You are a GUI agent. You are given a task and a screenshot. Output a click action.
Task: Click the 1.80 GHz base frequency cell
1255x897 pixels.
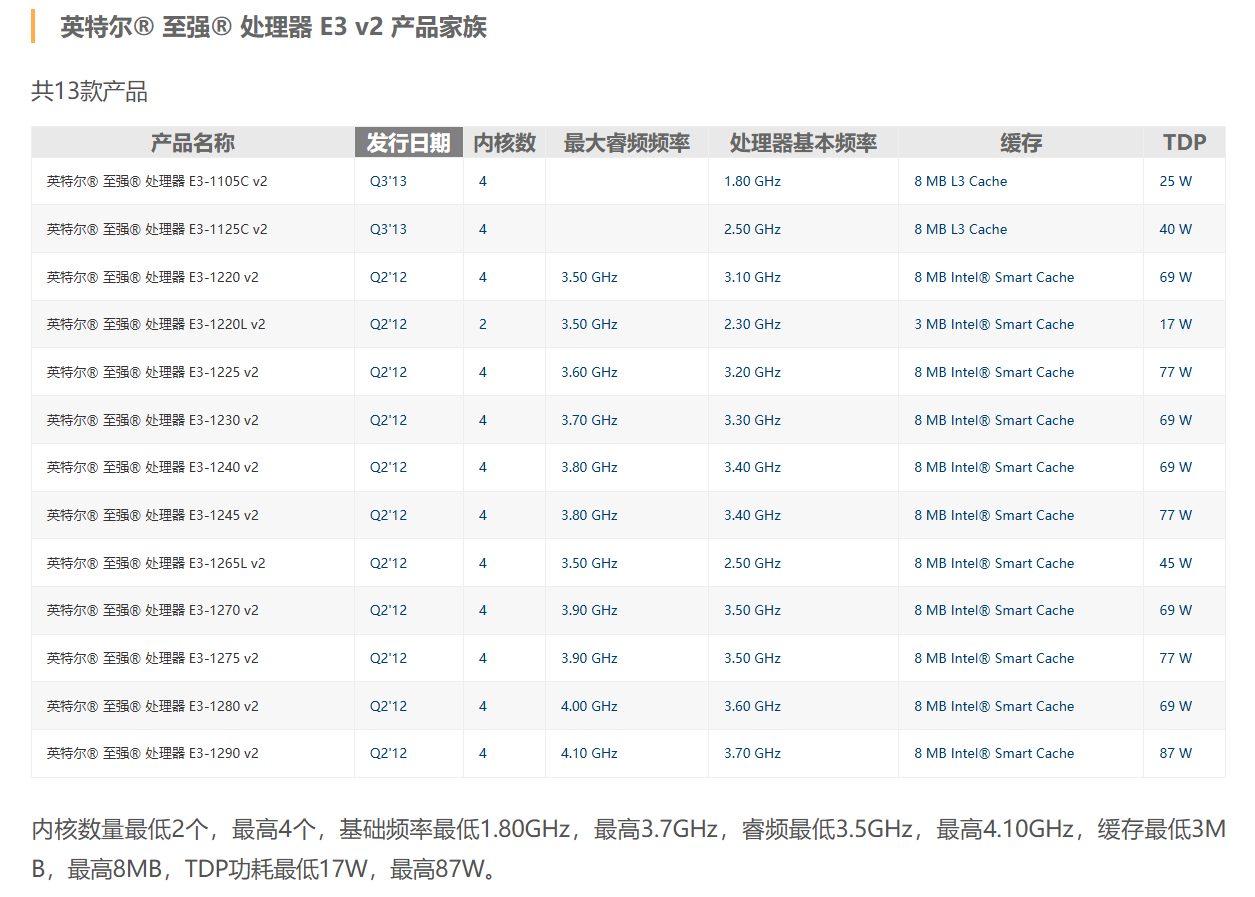(x=752, y=182)
